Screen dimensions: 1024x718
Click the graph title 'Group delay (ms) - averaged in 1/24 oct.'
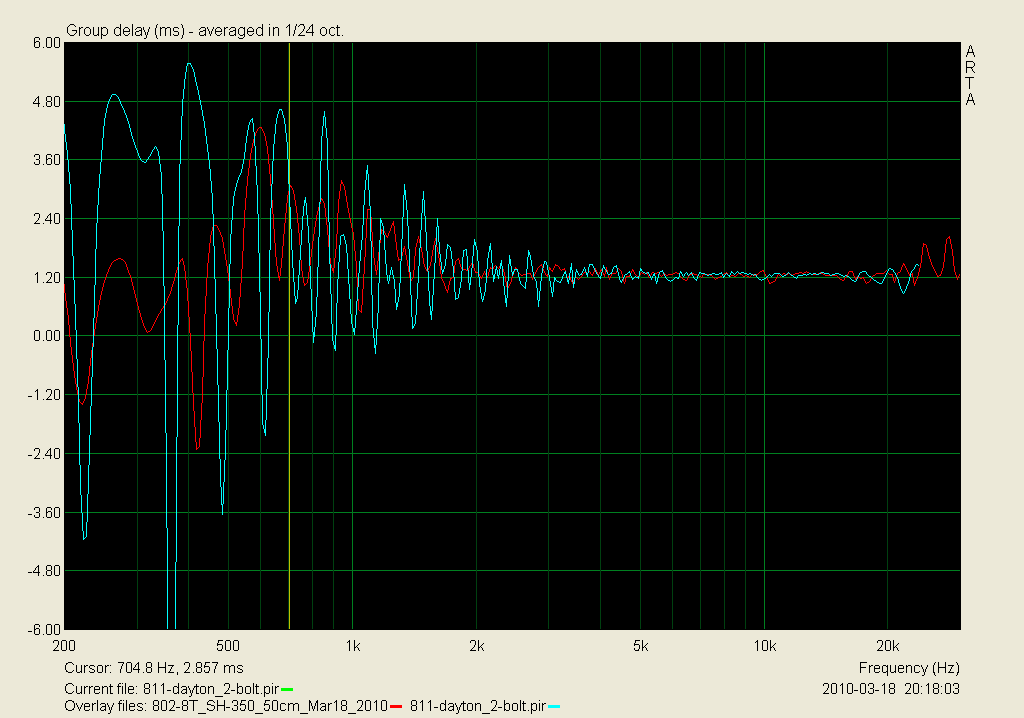coord(205,31)
